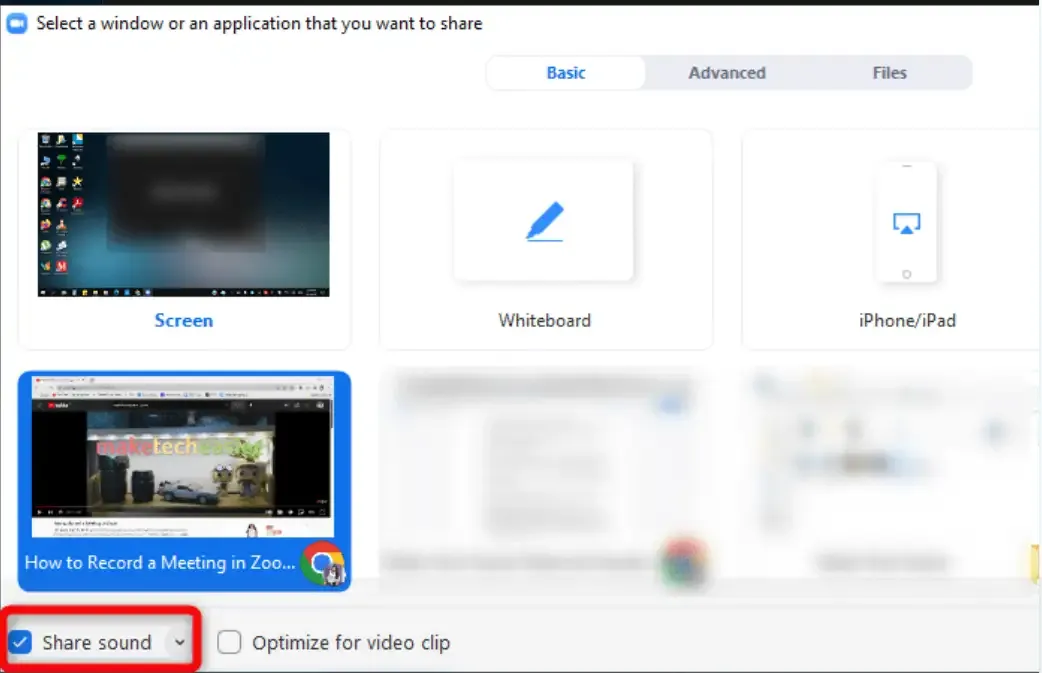This screenshot has width=1042, height=673.
Task: Click "How to Record a Meeting" window title
Action: click(160, 562)
